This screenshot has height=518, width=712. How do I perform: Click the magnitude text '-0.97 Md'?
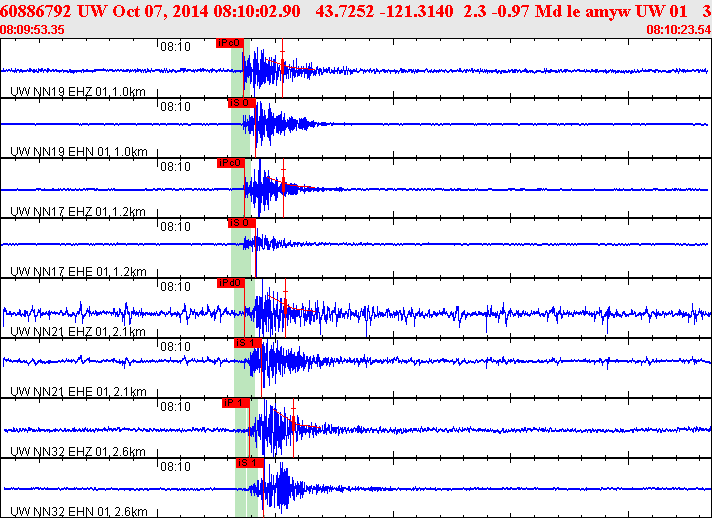[x=525, y=11]
